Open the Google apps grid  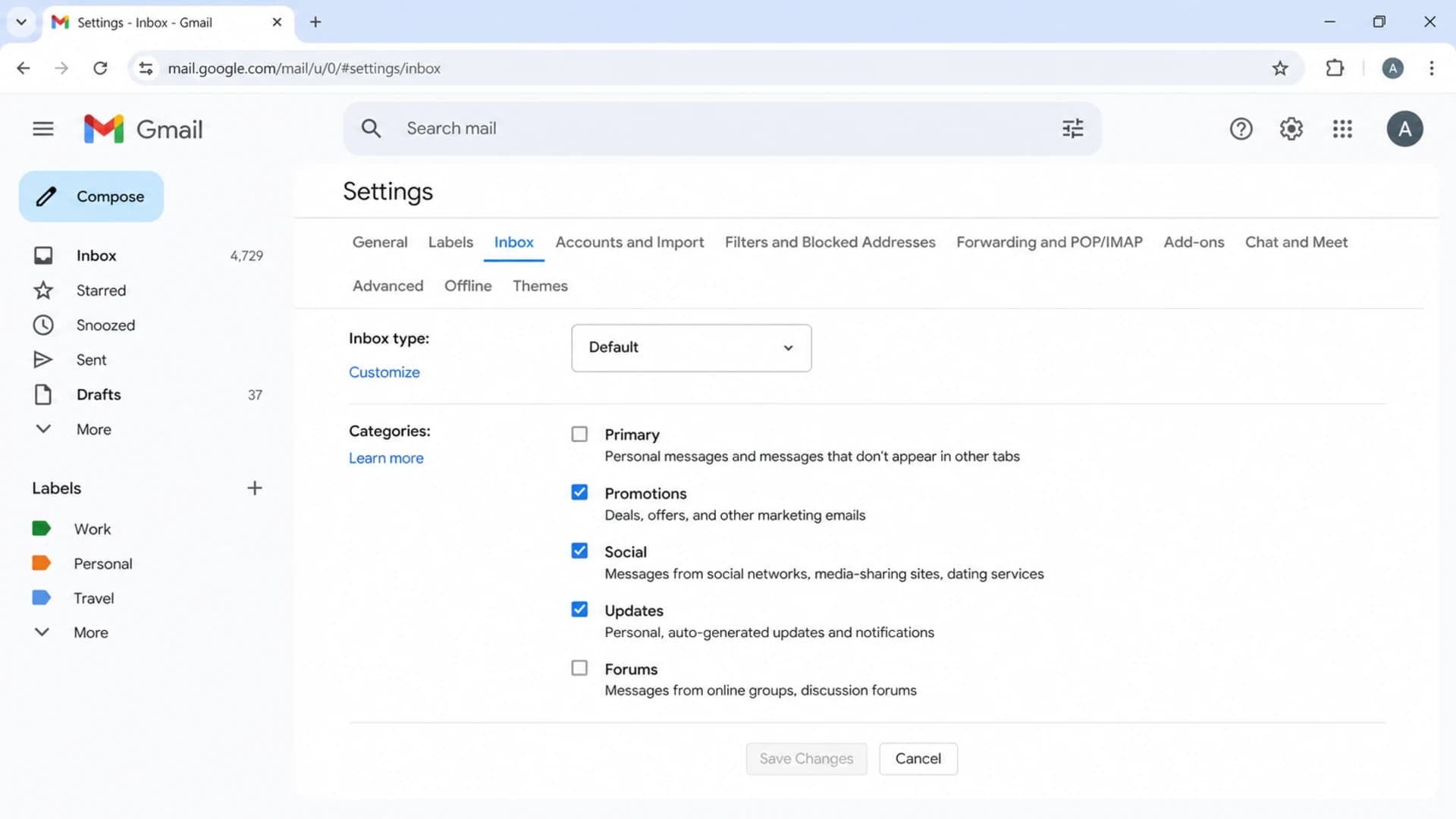1342,129
